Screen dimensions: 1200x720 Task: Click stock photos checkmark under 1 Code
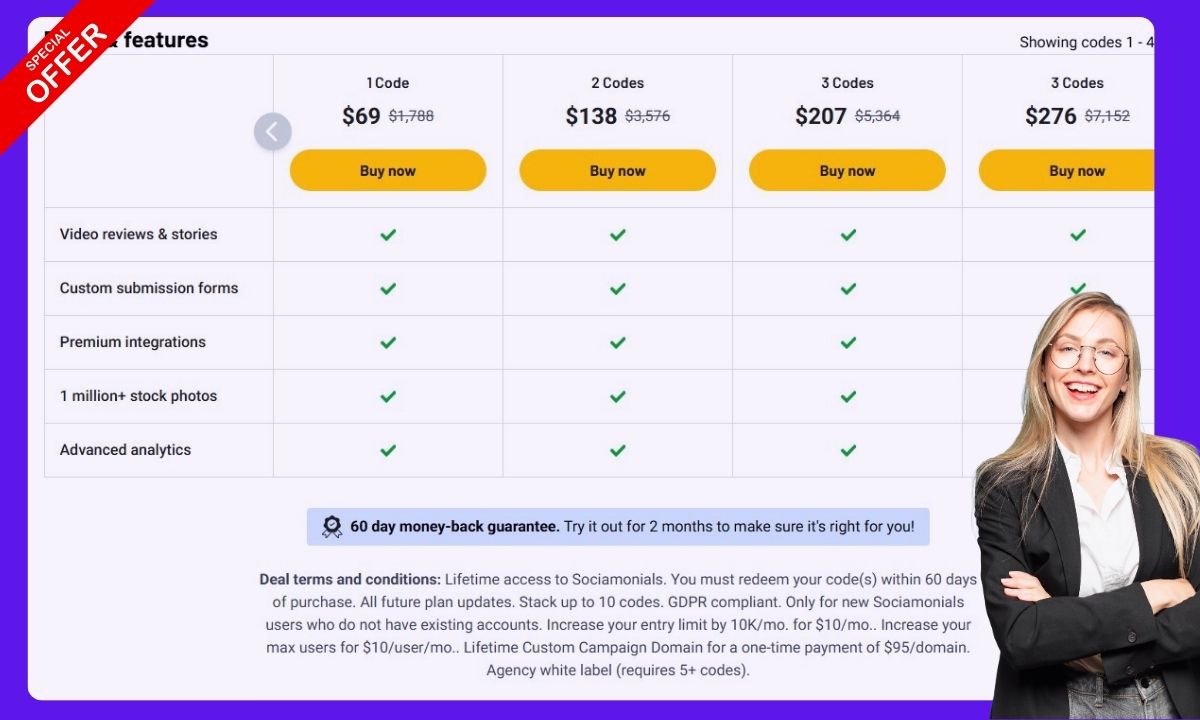click(x=388, y=397)
